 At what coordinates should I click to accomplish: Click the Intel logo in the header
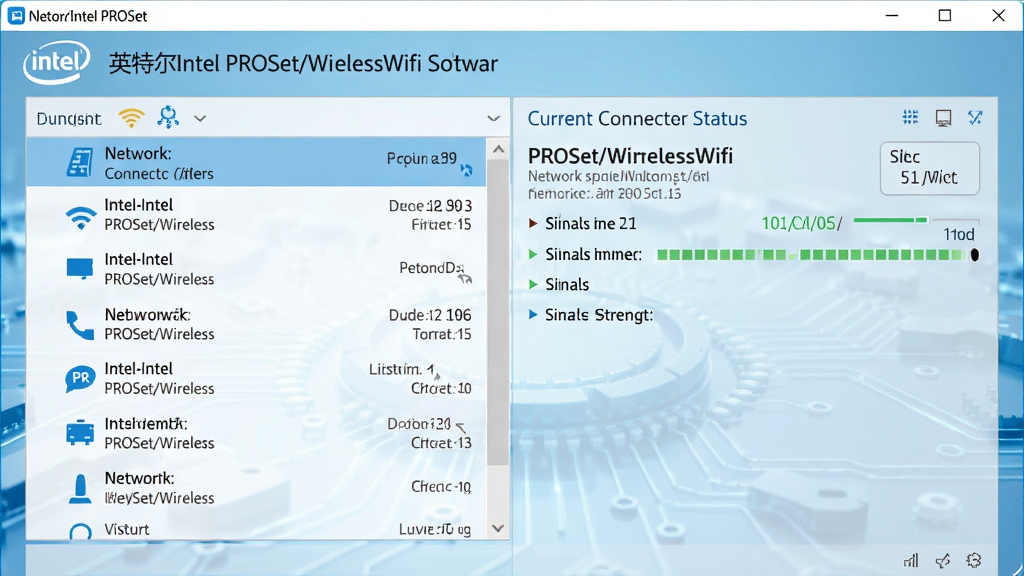pyautogui.click(x=56, y=63)
